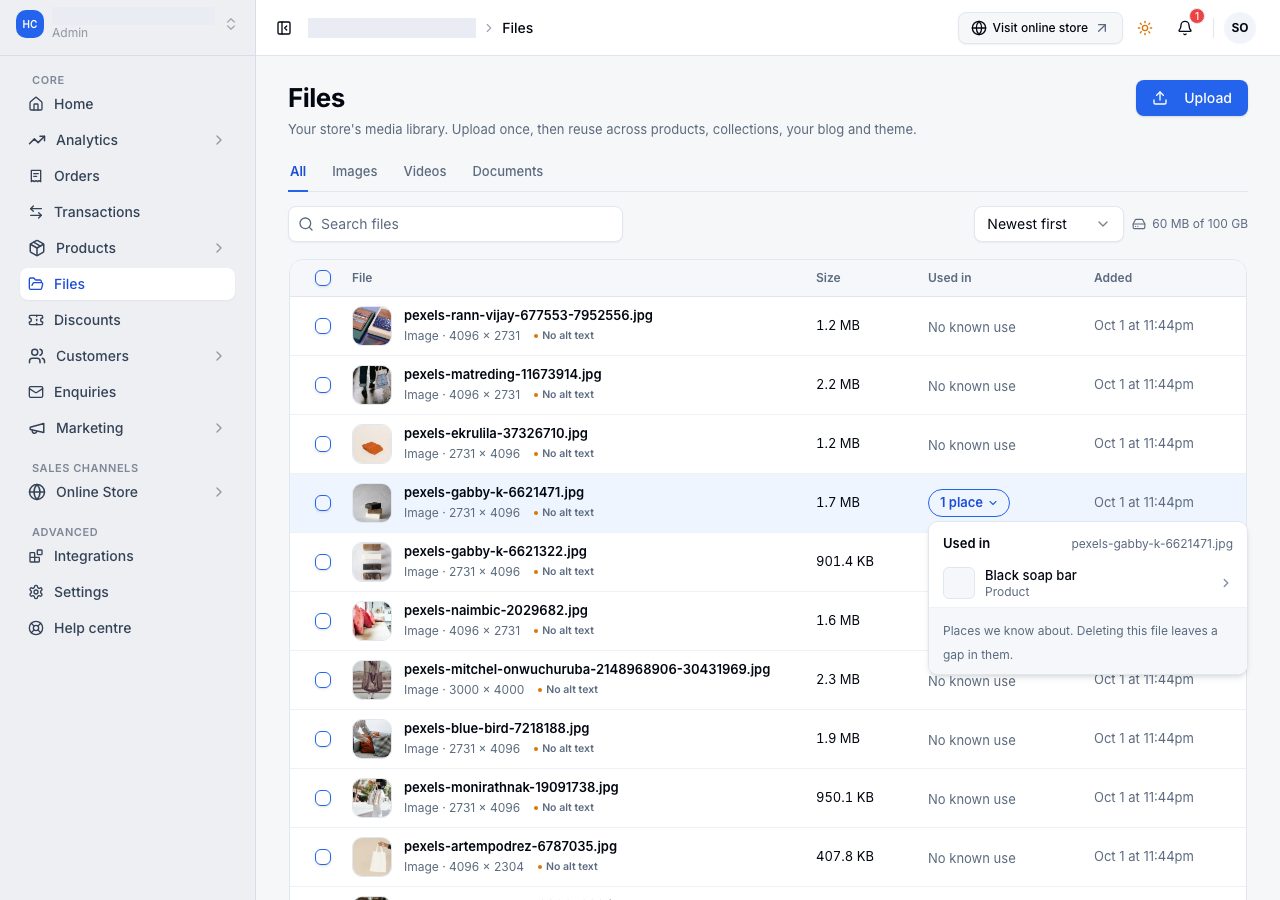The width and height of the screenshot is (1280, 900).
Task: Expand the Marketing submenu chevron
Action: (219, 428)
